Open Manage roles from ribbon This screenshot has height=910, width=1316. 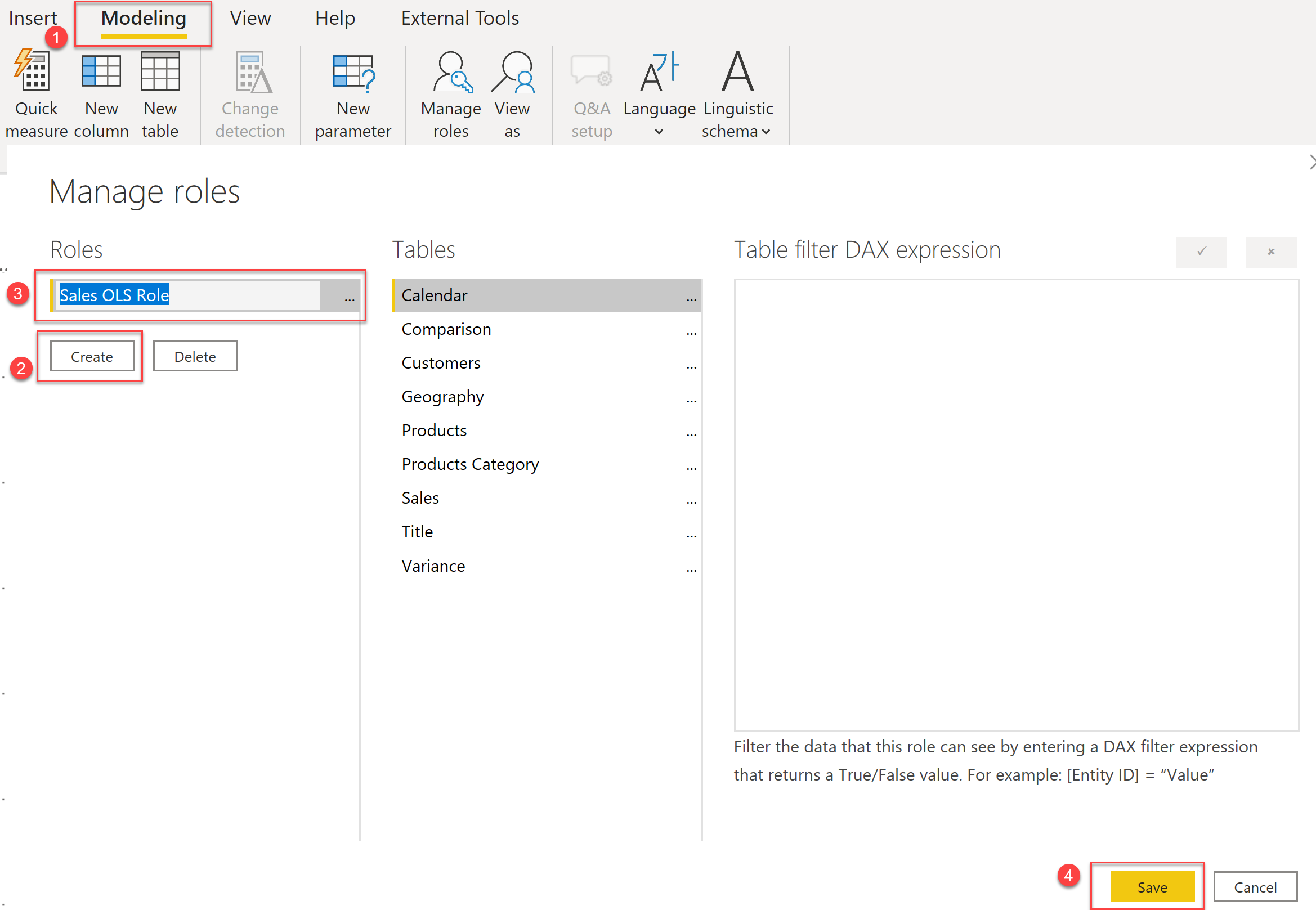pos(450,73)
